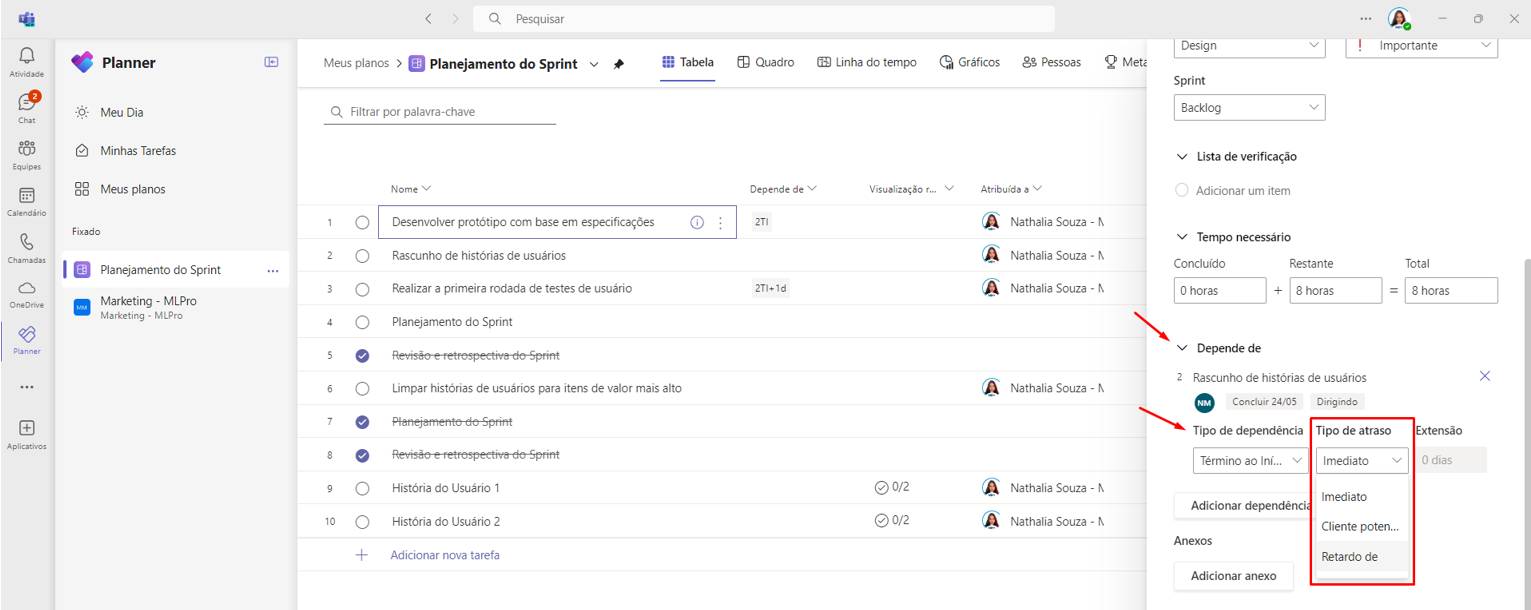Open OneDrive in the Teams sidebar
The height and width of the screenshot is (610, 1531).
point(27,294)
